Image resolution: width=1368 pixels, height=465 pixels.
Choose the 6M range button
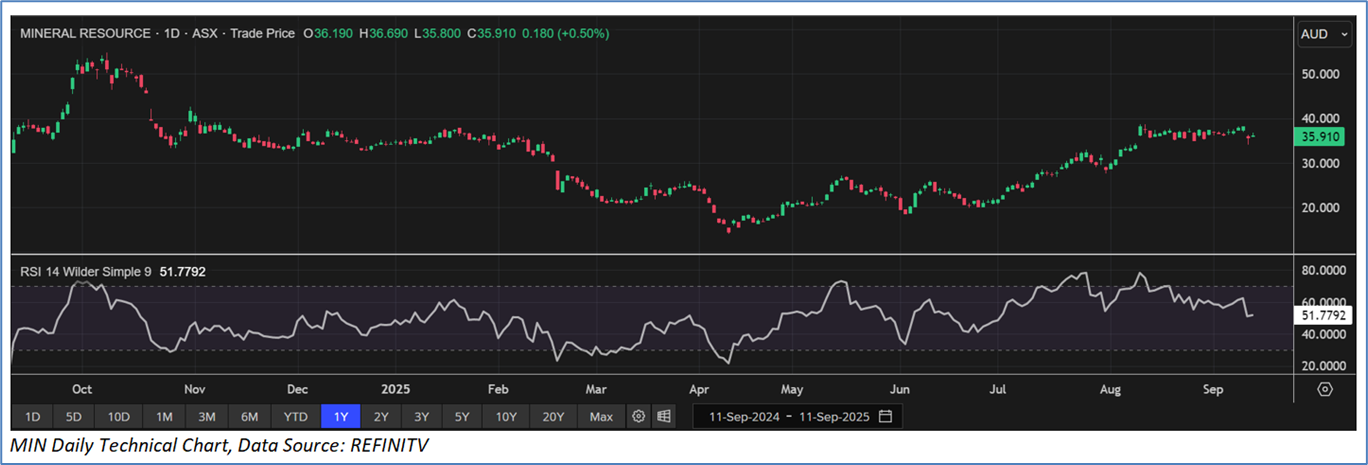pos(250,416)
